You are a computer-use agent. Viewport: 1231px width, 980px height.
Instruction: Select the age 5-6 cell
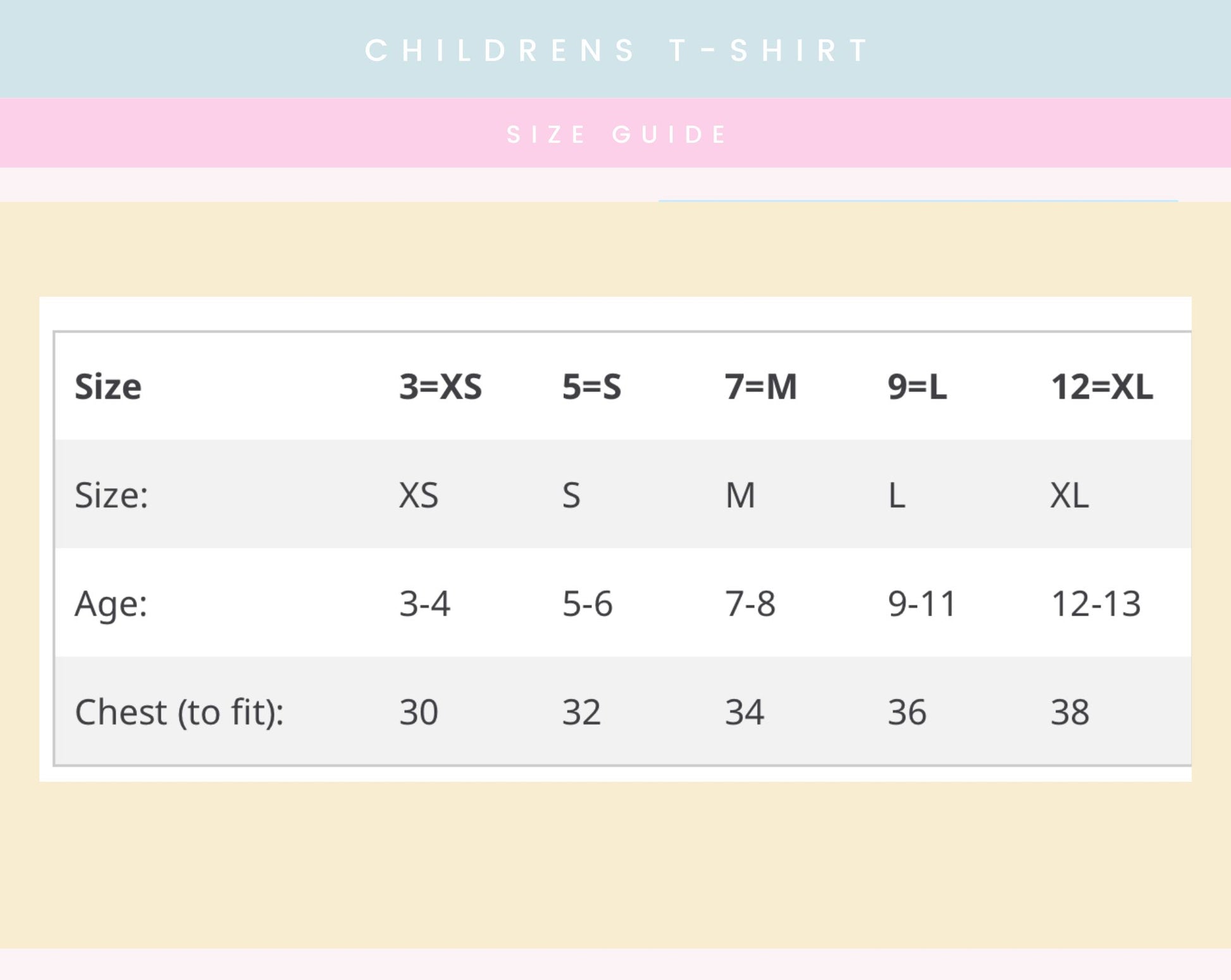click(587, 604)
